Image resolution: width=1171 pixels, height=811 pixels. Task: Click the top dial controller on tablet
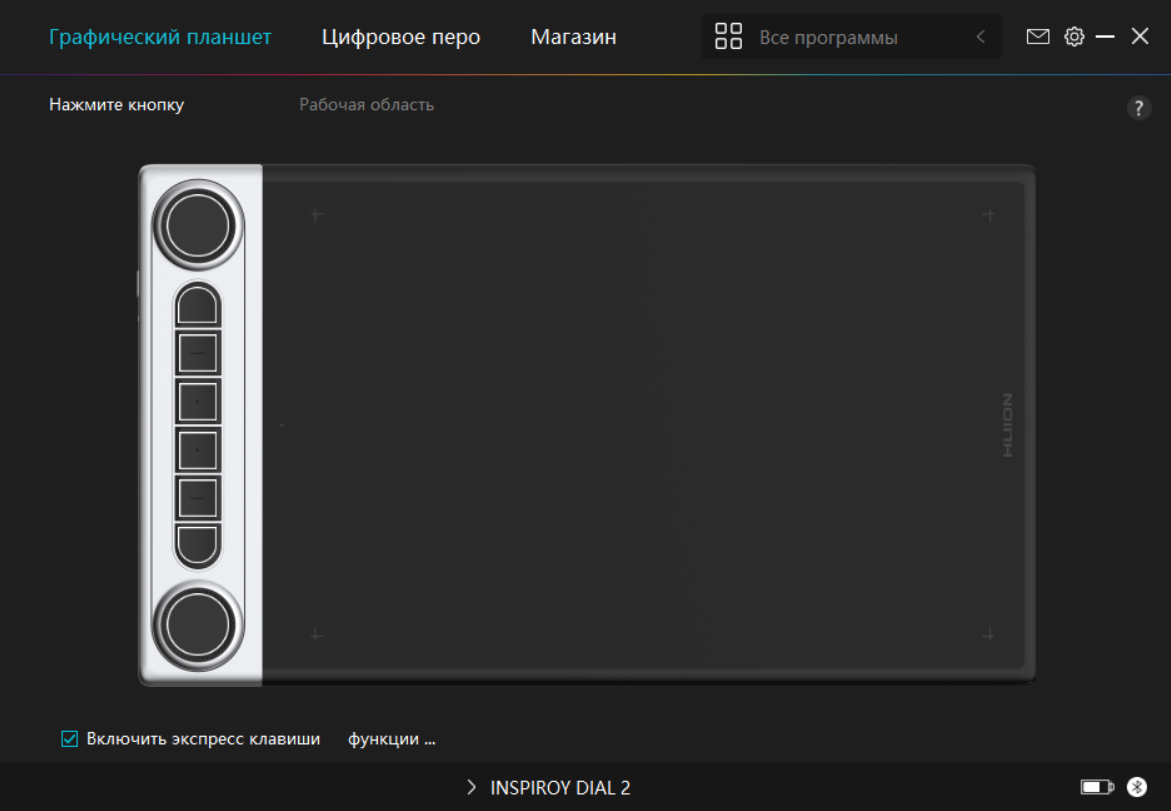tap(198, 226)
